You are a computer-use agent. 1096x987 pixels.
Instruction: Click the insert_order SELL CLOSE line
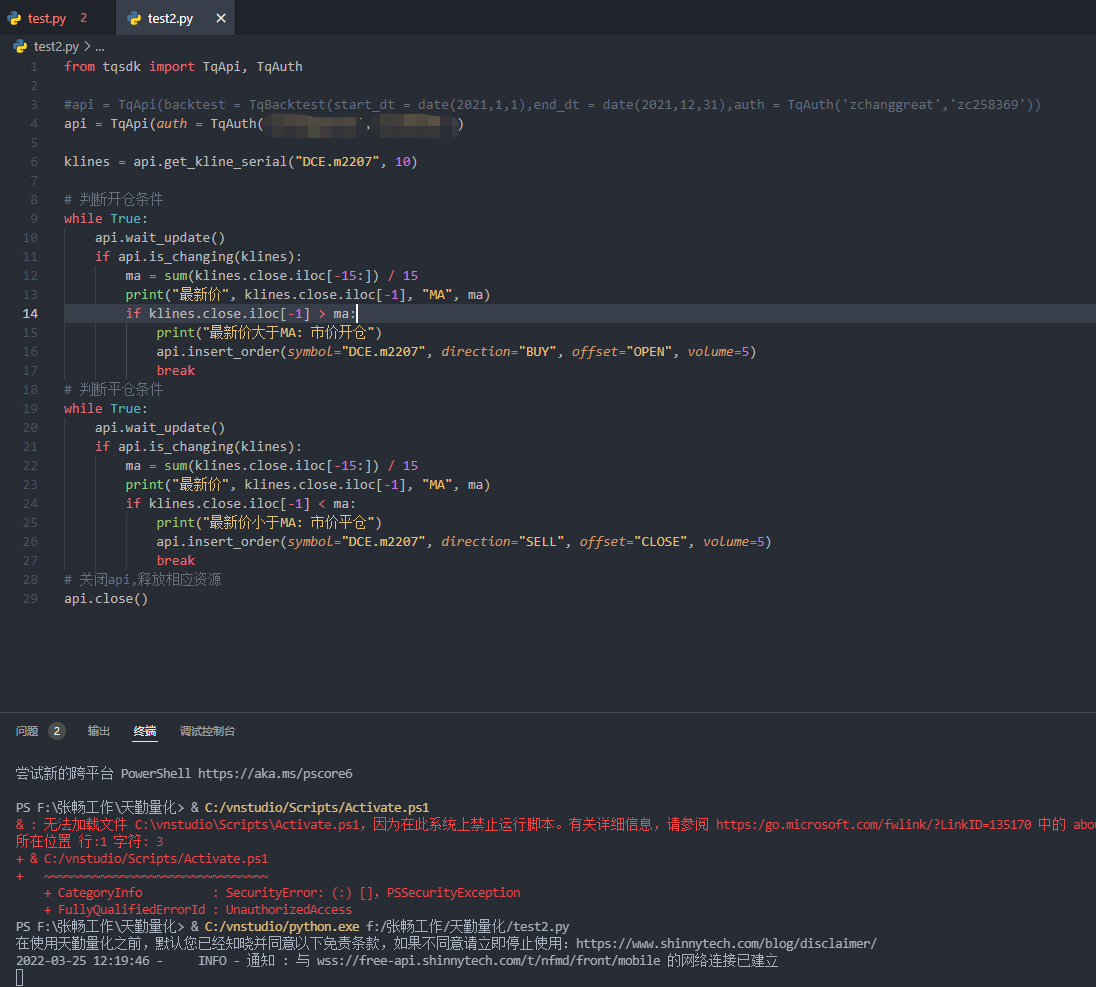(x=464, y=542)
